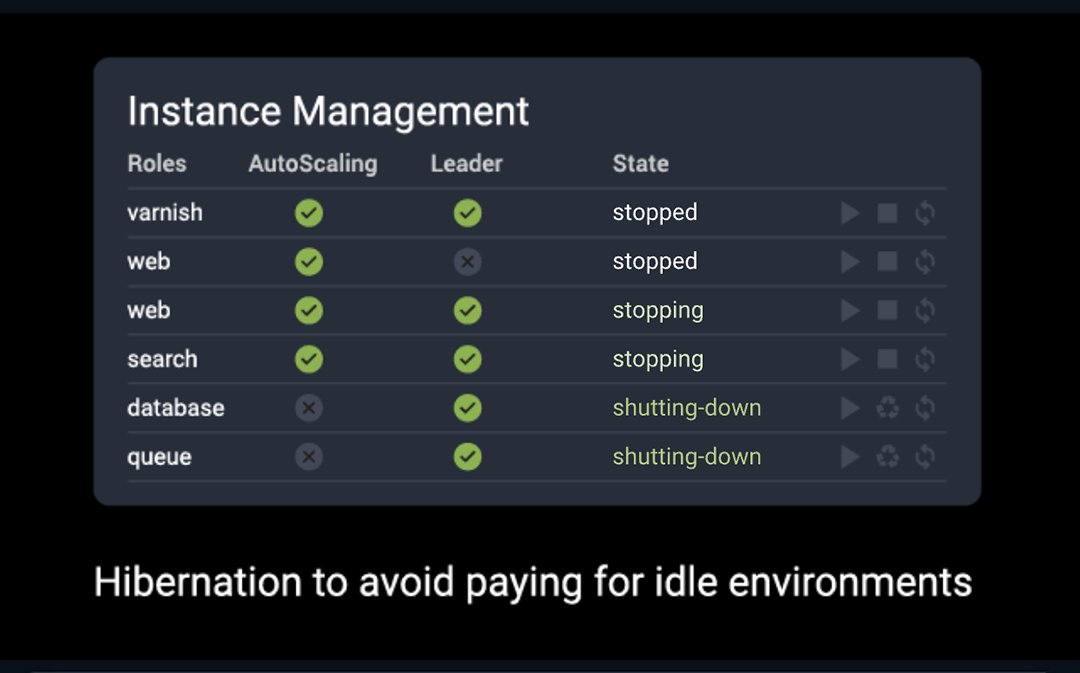This screenshot has height=673, width=1080.
Task: Click the stopped state in the varnish row
Action: pyautogui.click(x=655, y=214)
